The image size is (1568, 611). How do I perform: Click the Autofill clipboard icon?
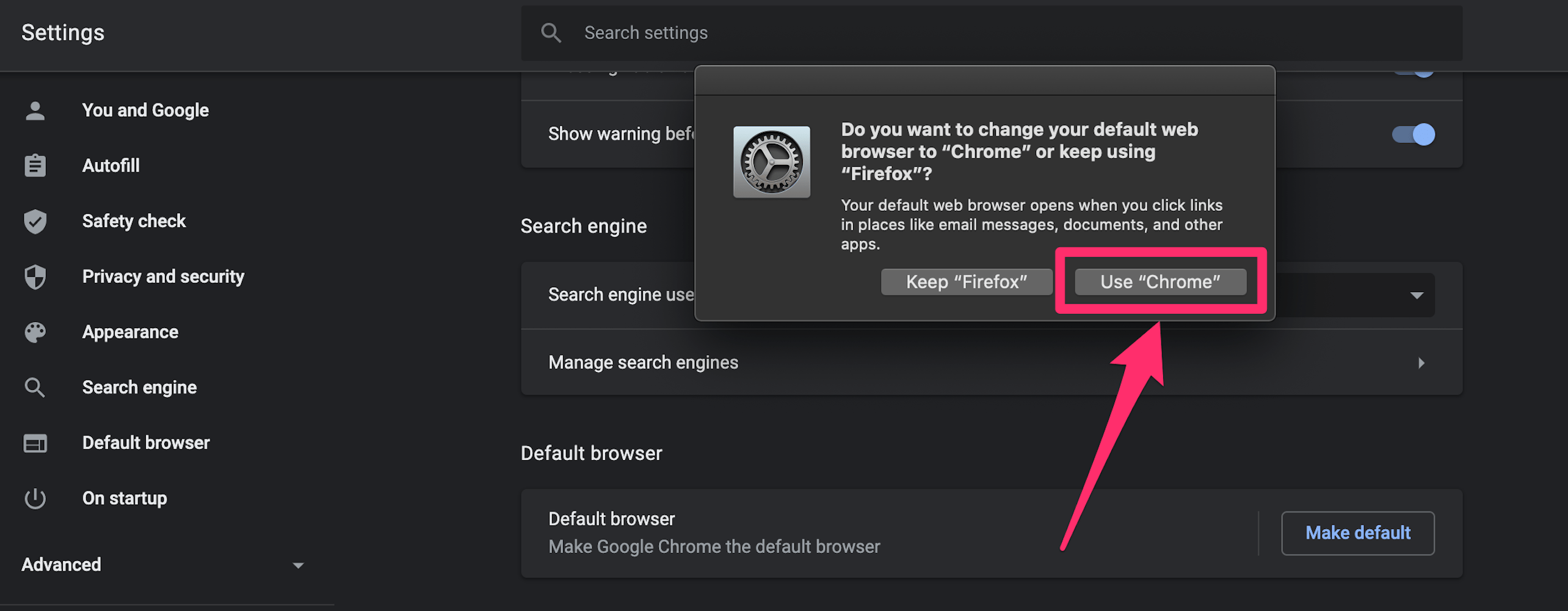coord(35,166)
